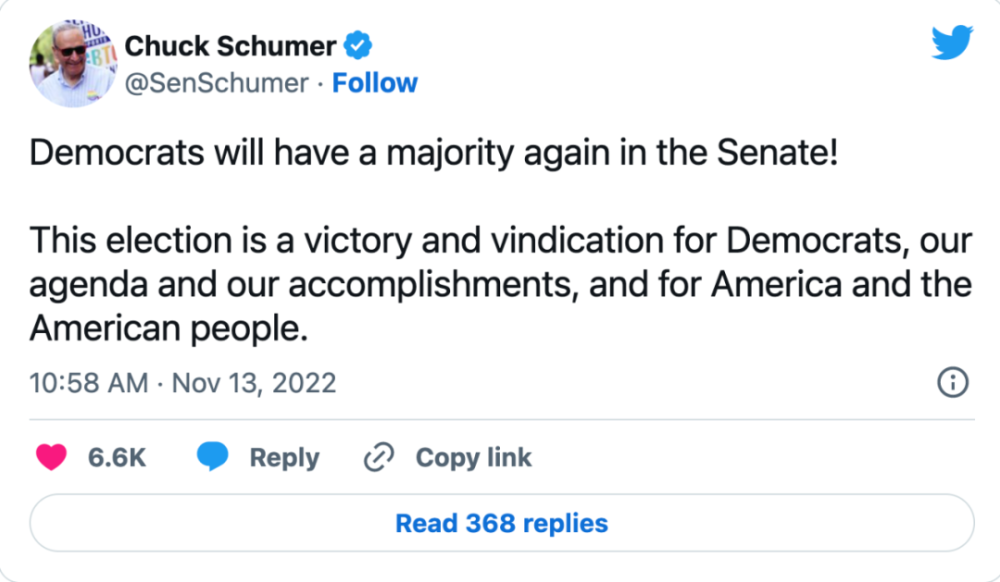This screenshot has width=1000, height=582.
Task: Click the Twitter bird logo
Action: coord(951,43)
